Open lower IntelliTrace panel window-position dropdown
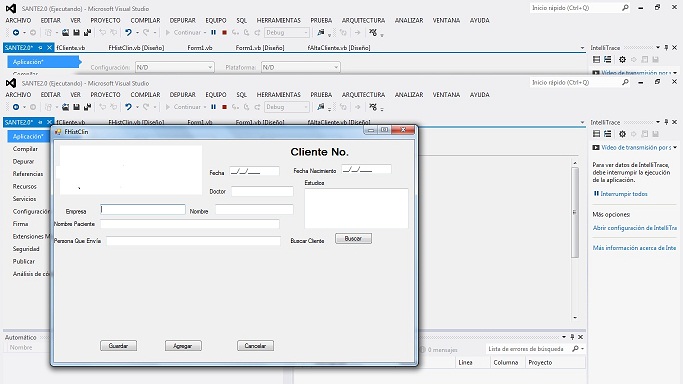This screenshot has height=384, width=683. coord(658,122)
